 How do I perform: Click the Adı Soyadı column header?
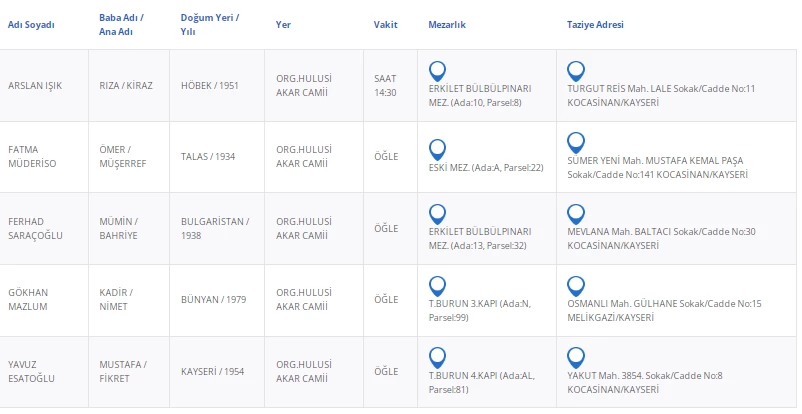(31, 25)
